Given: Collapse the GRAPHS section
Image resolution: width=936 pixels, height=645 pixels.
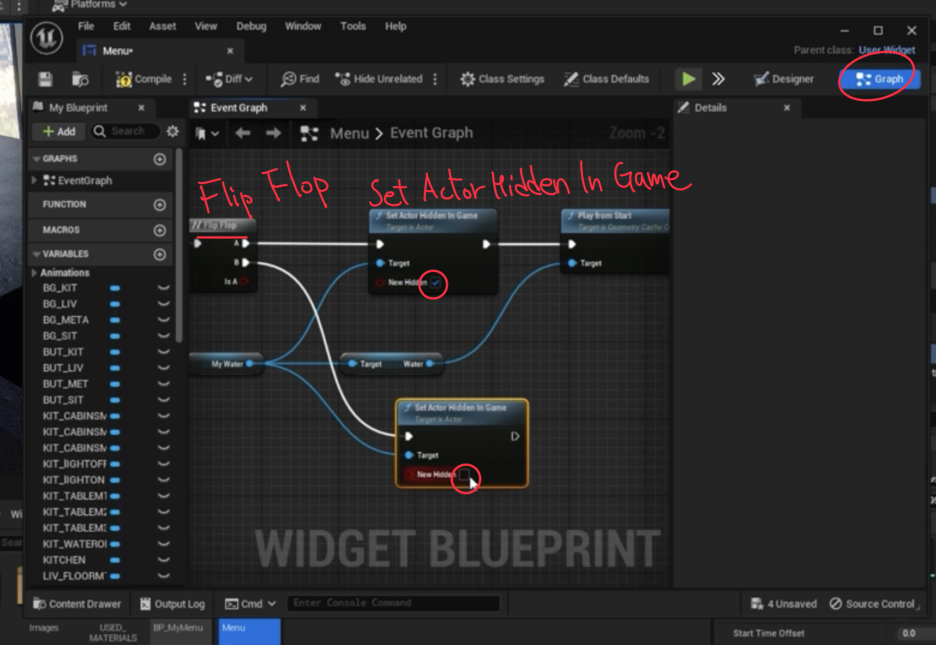Looking at the screenshot, I should coord(36,159).
